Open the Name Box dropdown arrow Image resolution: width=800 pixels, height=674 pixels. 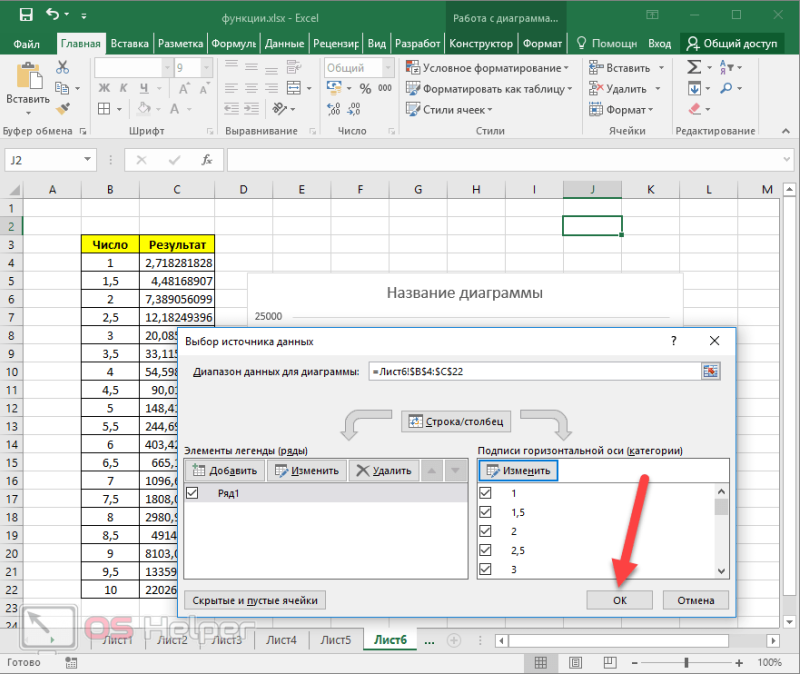(x=87, y=160)
